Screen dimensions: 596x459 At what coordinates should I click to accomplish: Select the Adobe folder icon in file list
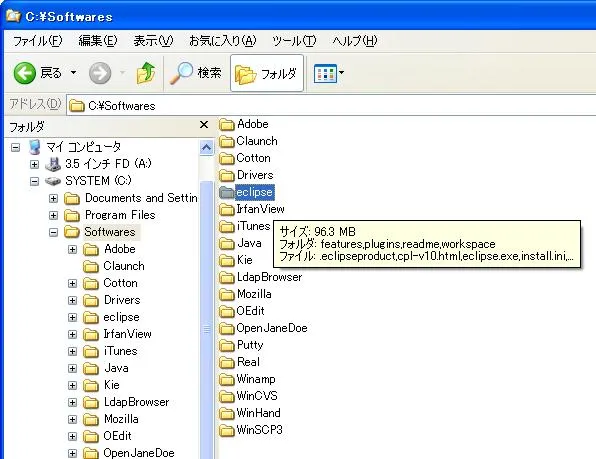(x=227, y=124)
